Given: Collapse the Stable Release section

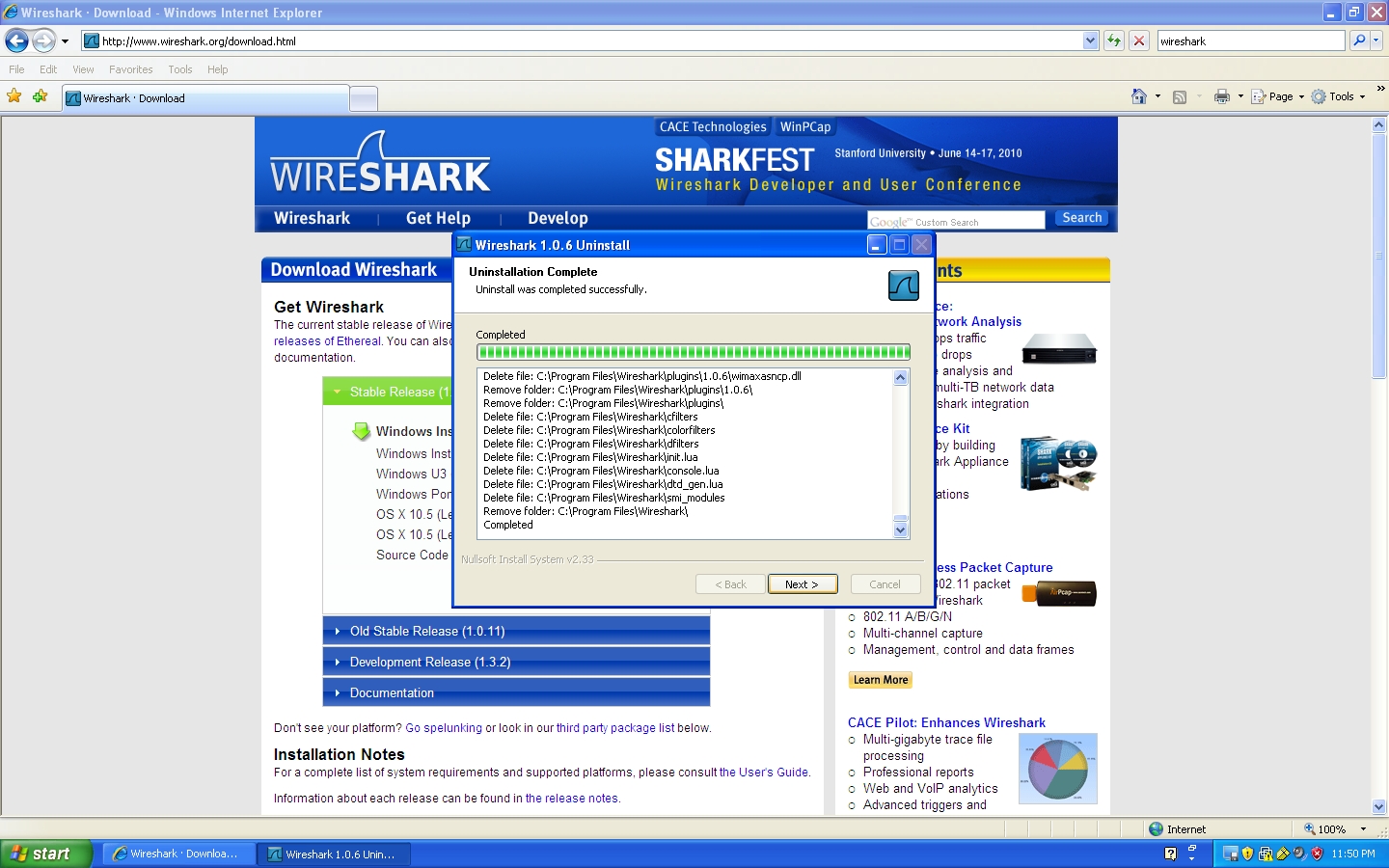Looking at the screenshot, I should pyautogui.click(x=388, y=392).
